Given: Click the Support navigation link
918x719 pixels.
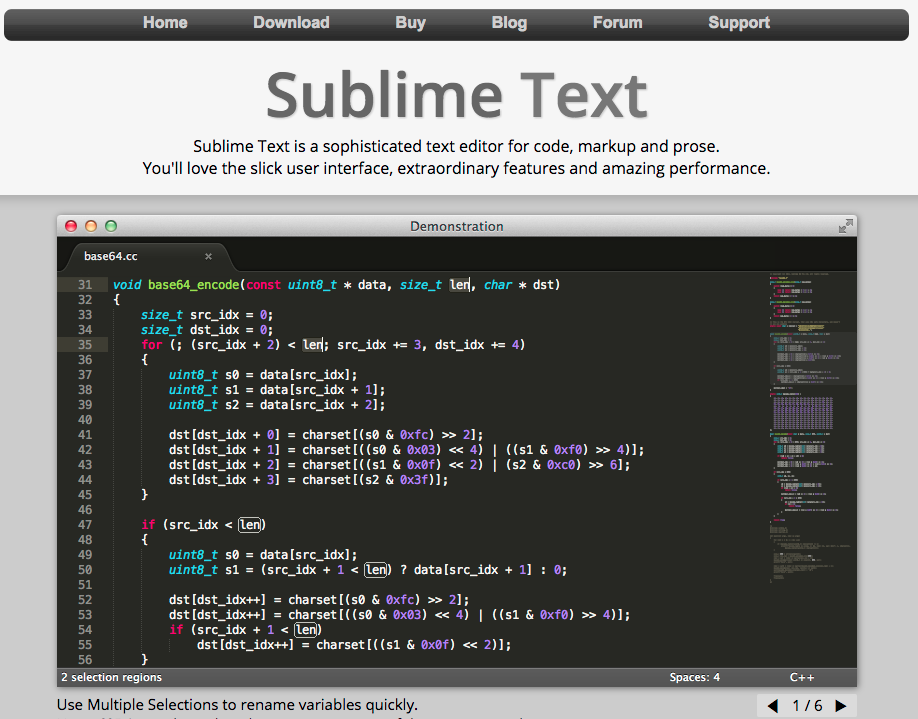Looking at the screenshot, I should [738, 22].
